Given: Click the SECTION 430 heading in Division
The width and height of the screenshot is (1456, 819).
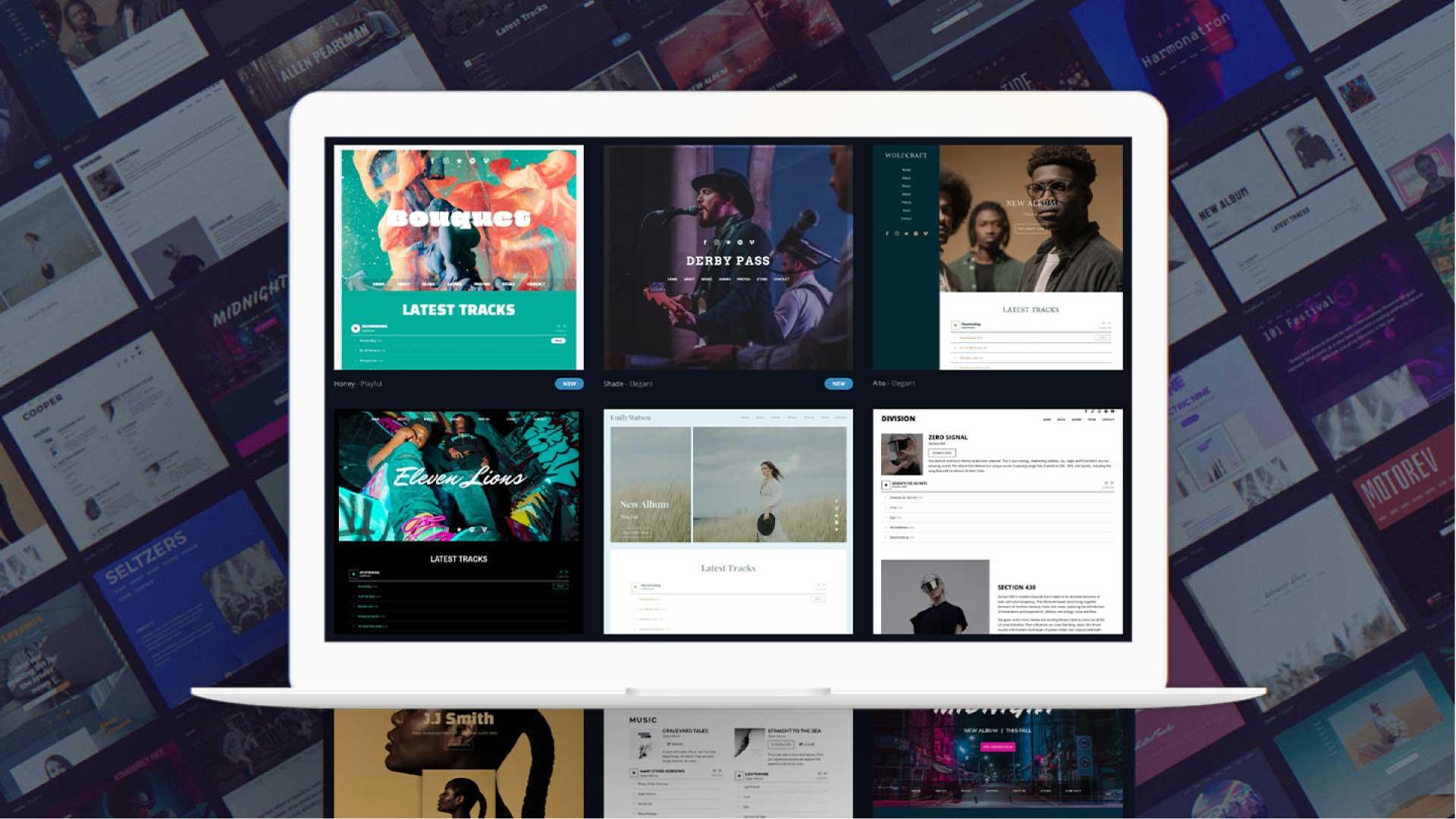Looking at the screenshot, I should click(x=1016, y=588).
